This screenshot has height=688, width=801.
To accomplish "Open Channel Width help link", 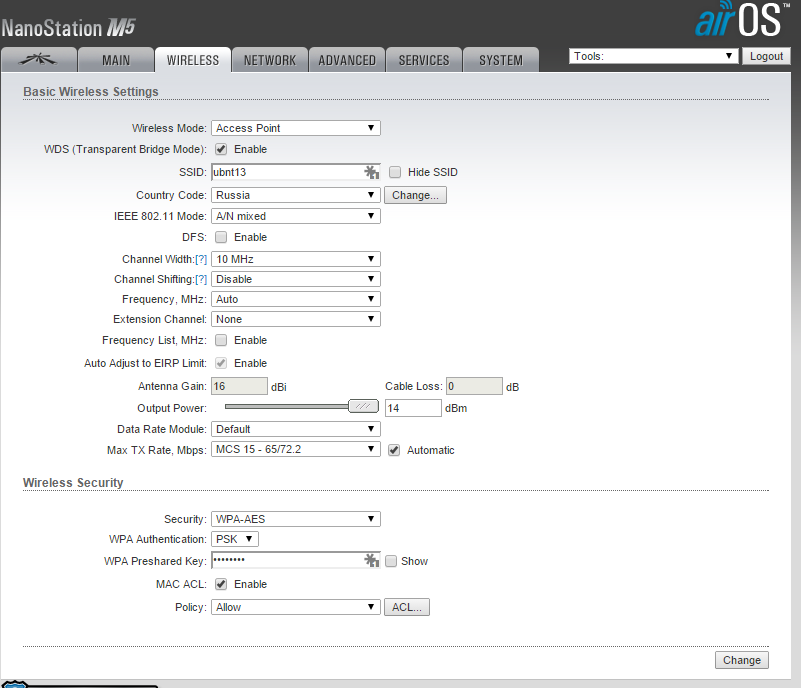I will (x=201, y=259).
